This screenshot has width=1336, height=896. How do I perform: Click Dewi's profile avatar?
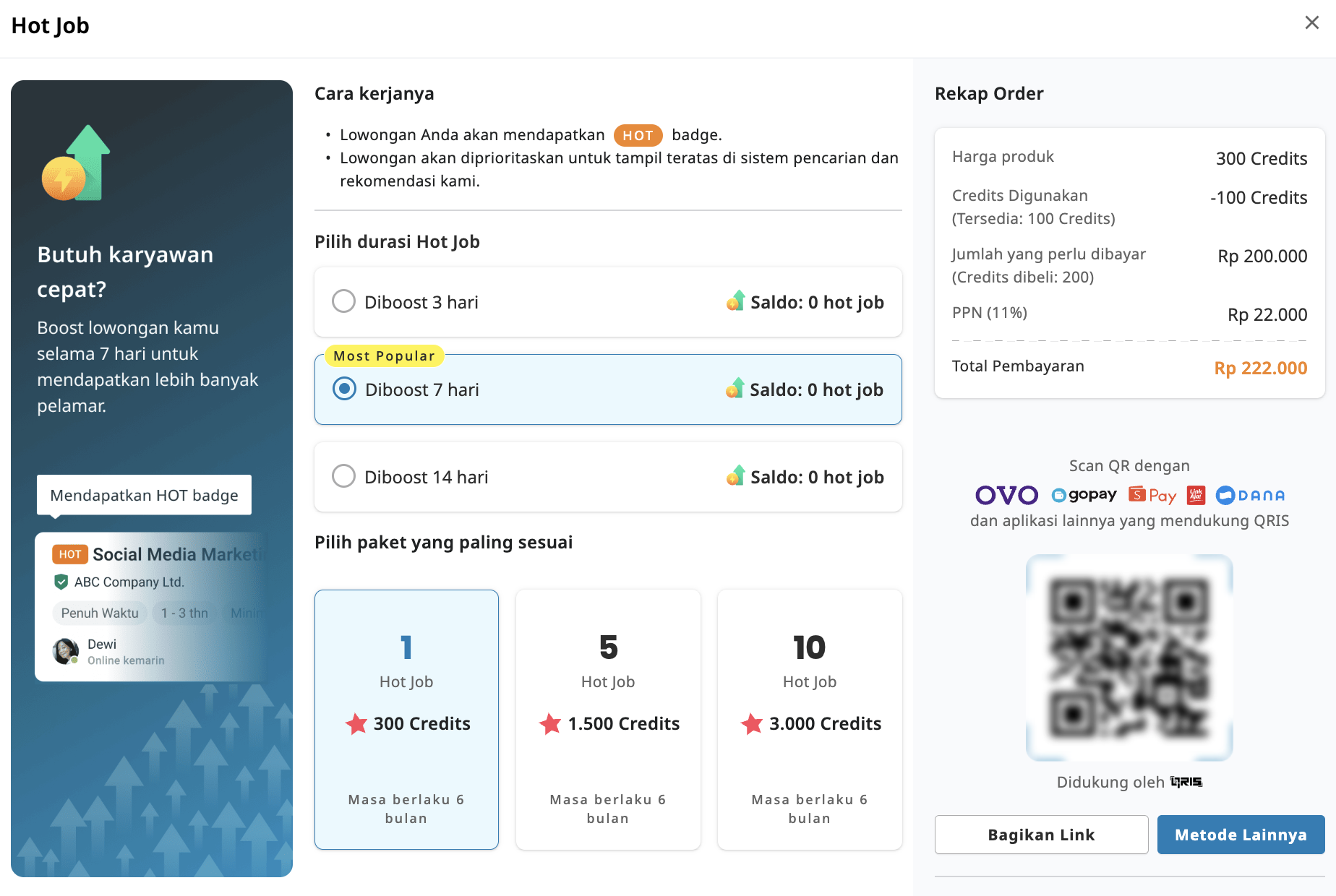coord(65,651)
